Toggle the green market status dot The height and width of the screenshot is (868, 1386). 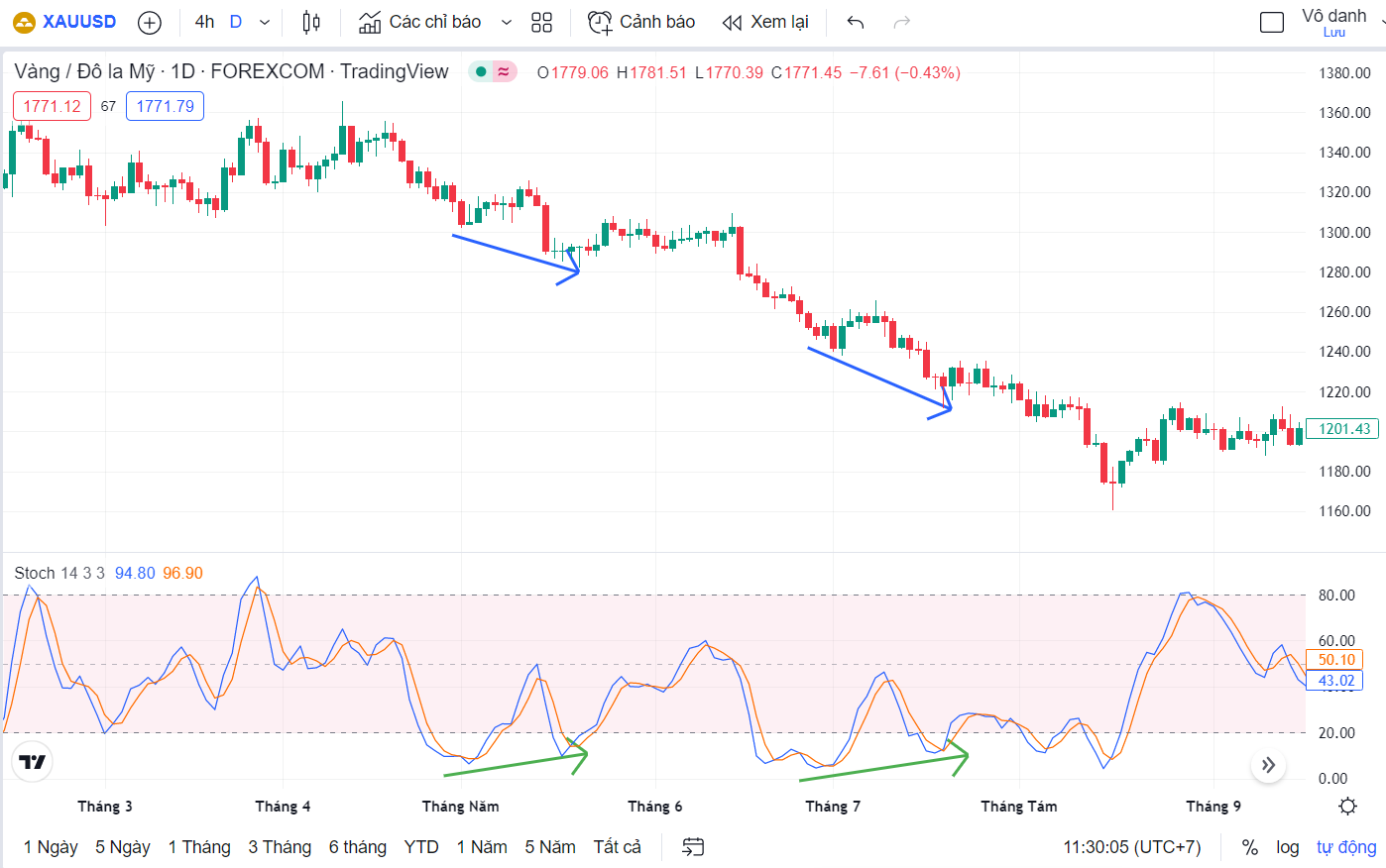[x=481, y=71]
